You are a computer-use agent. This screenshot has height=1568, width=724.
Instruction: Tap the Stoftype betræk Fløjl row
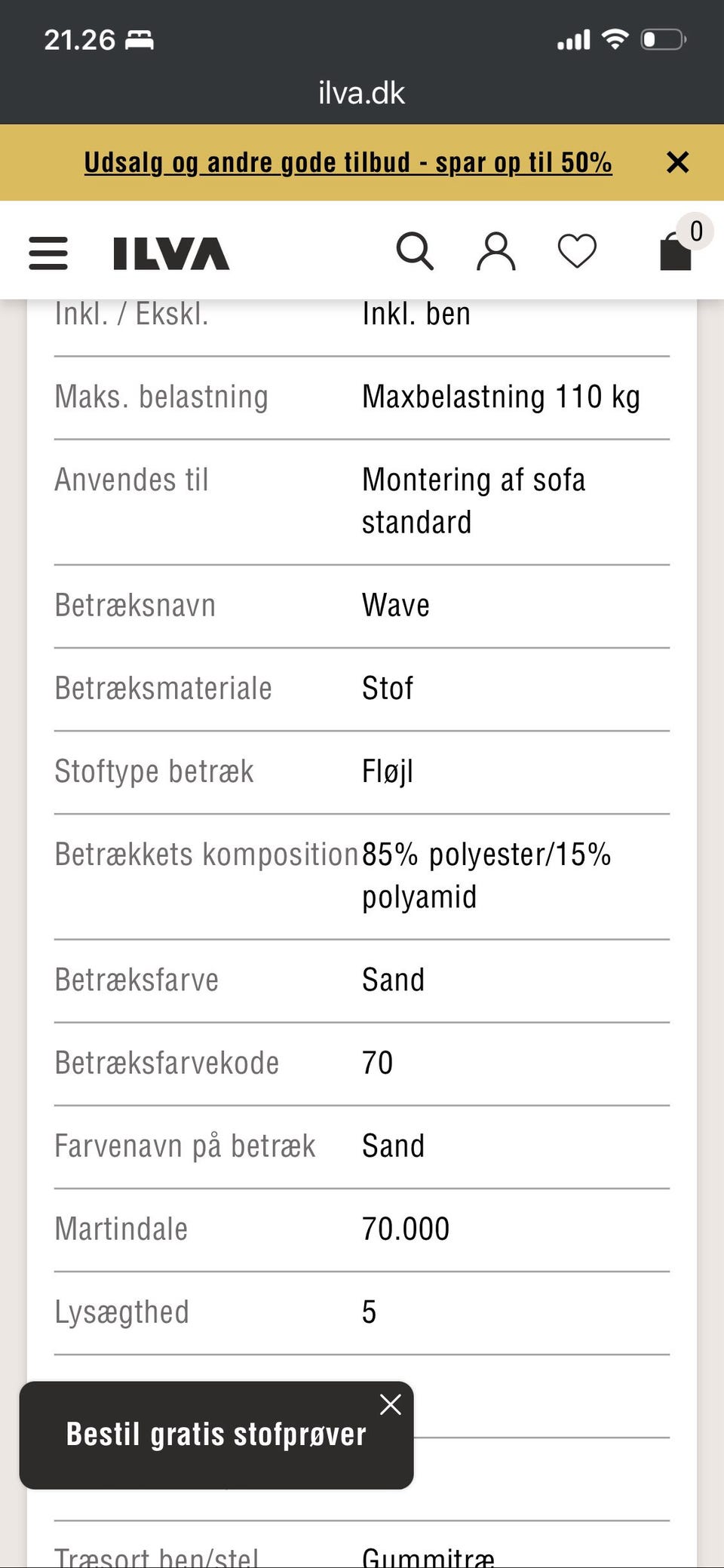(x=362, y=772)
